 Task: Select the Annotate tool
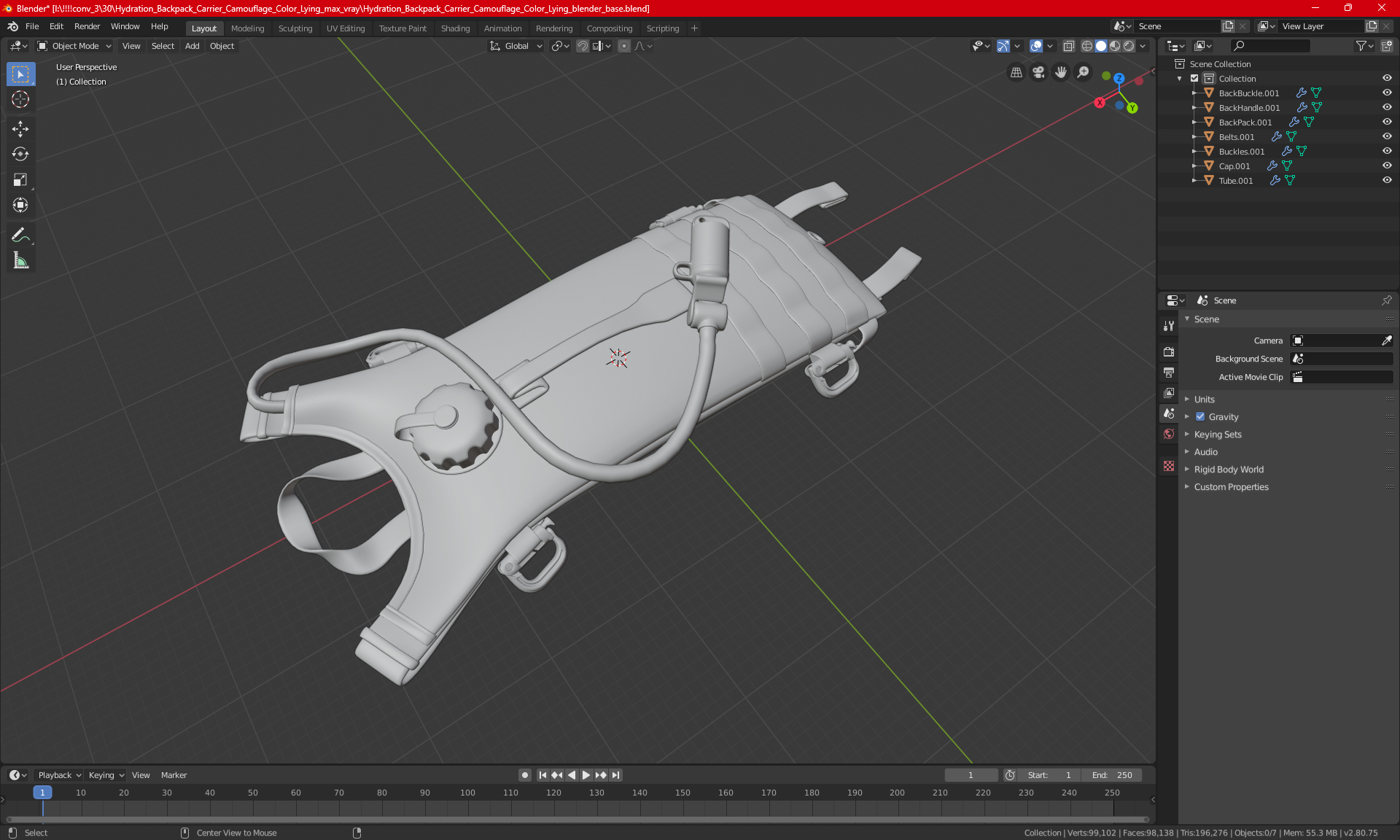20,235
